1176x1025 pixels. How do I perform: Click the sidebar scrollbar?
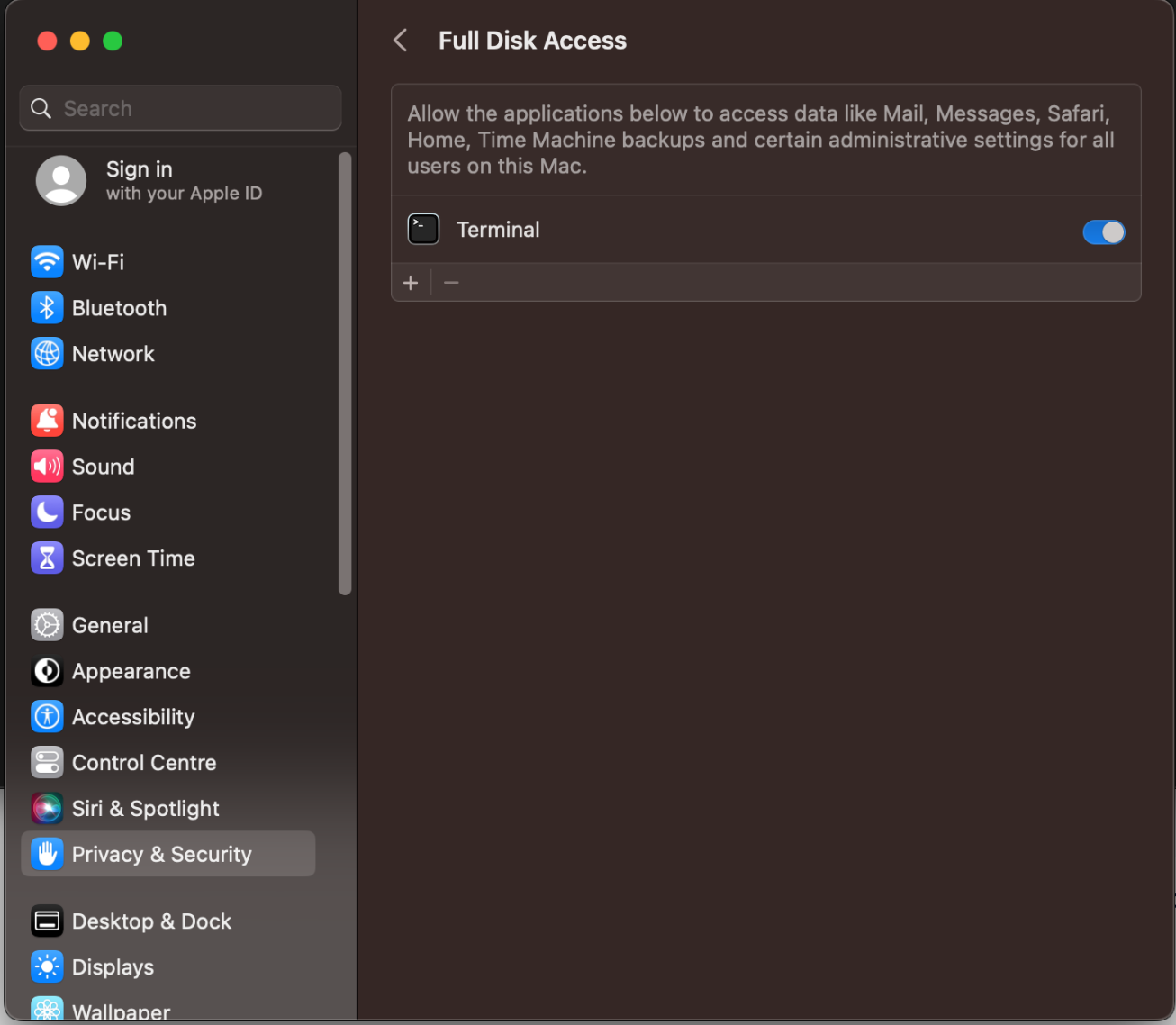(x=344, y=374)
